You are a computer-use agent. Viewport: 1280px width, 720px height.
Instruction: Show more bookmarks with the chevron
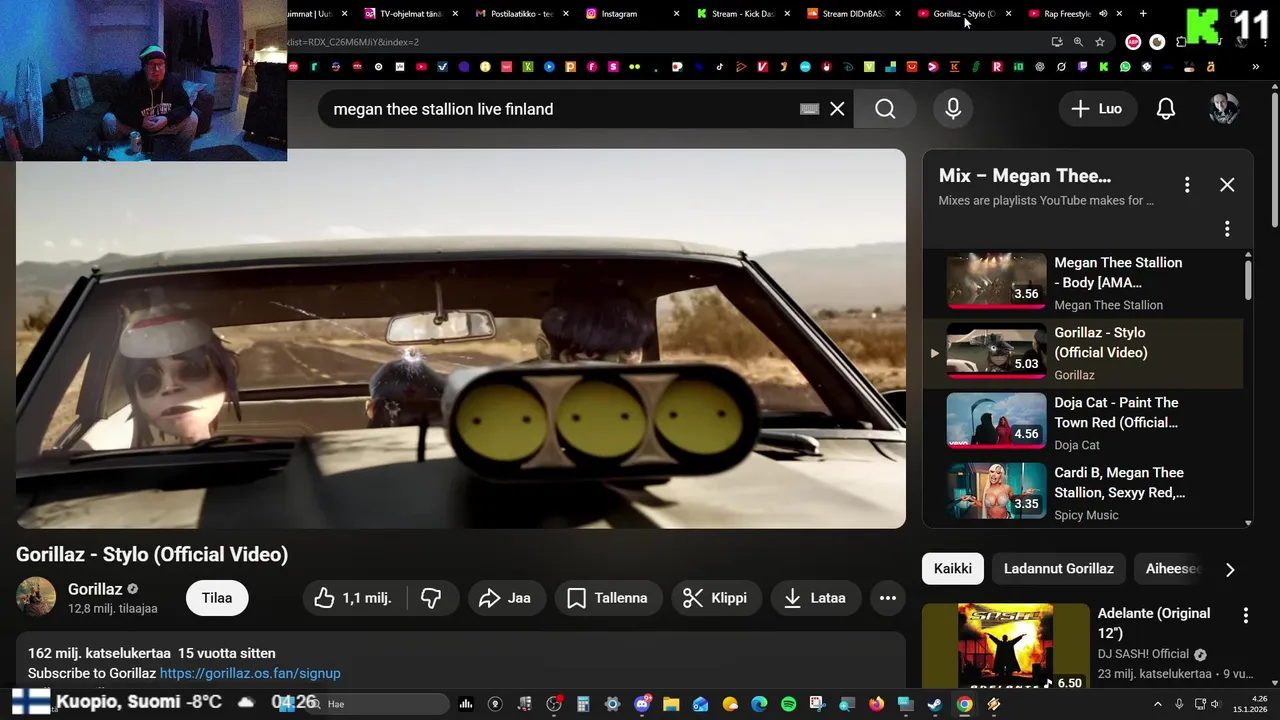pyautogui.click(x=1256, y=67)
